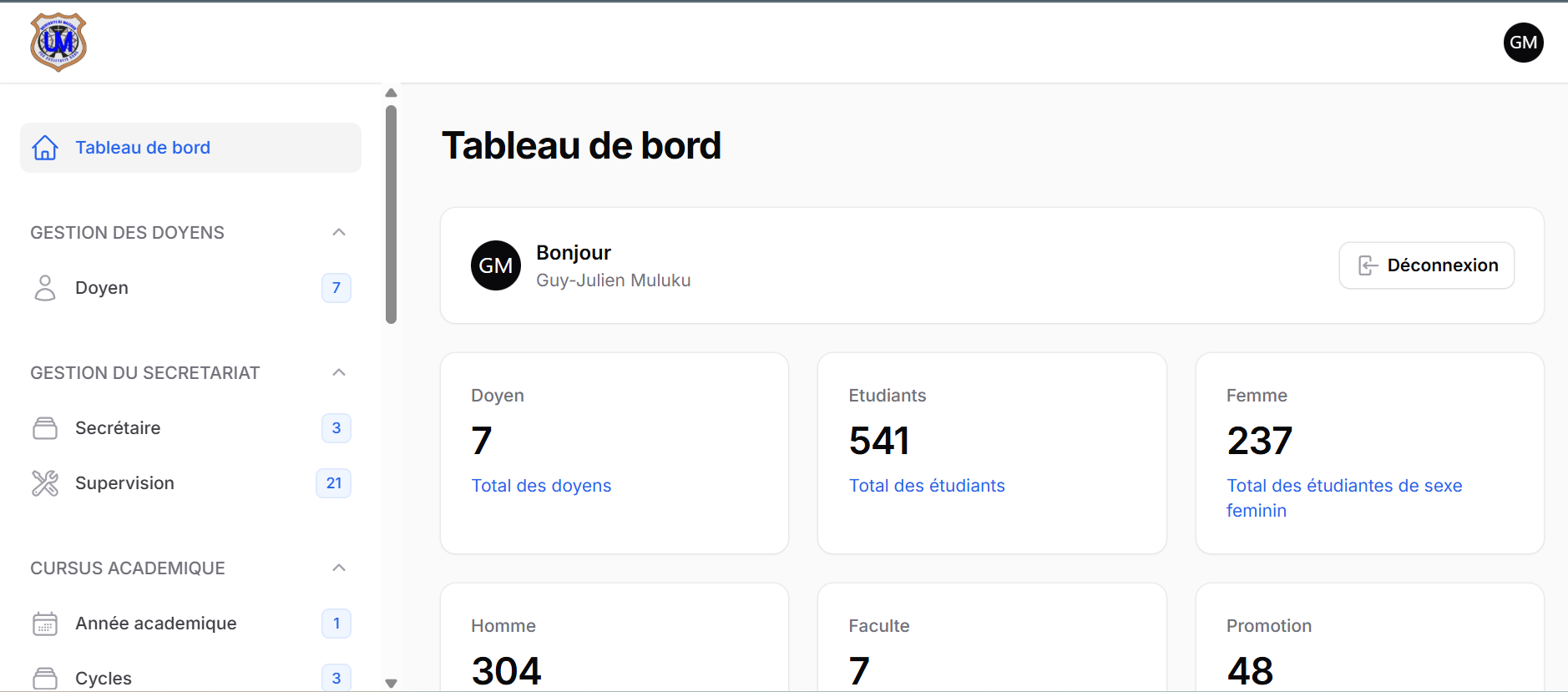Screen dimensions: 1568x692
Task: Open the Total des étudiants link
Action: (x=927, y=485)
